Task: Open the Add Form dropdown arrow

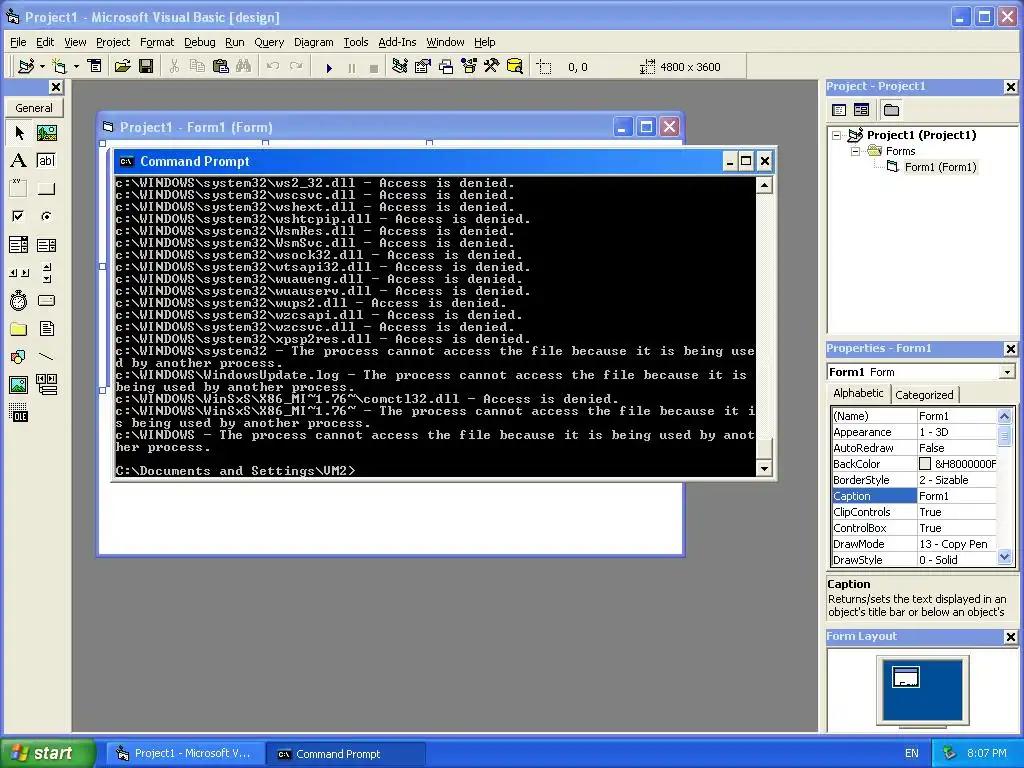Action: click(76, 67)
